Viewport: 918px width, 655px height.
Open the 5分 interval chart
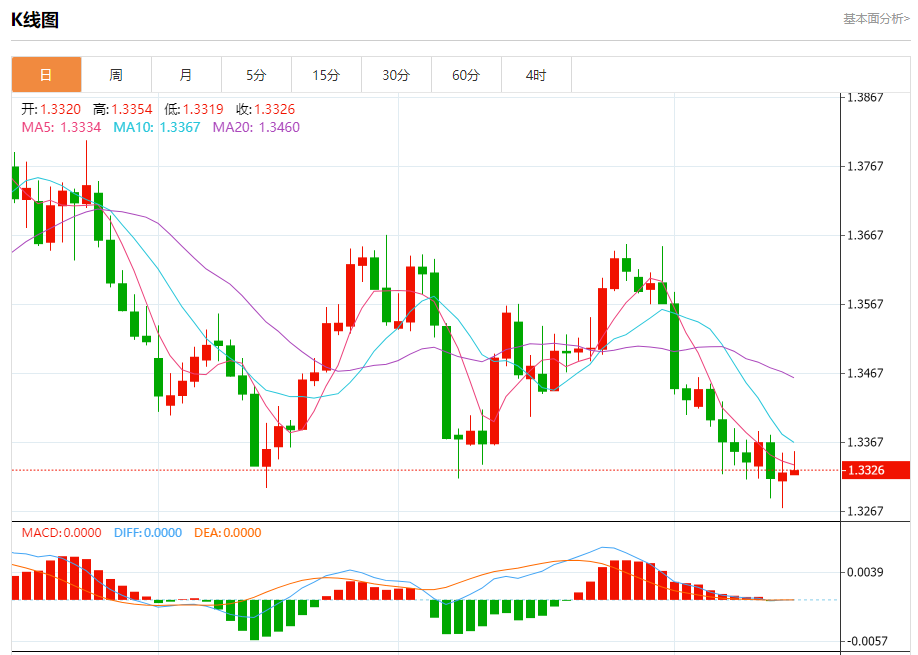click(256, 75)
